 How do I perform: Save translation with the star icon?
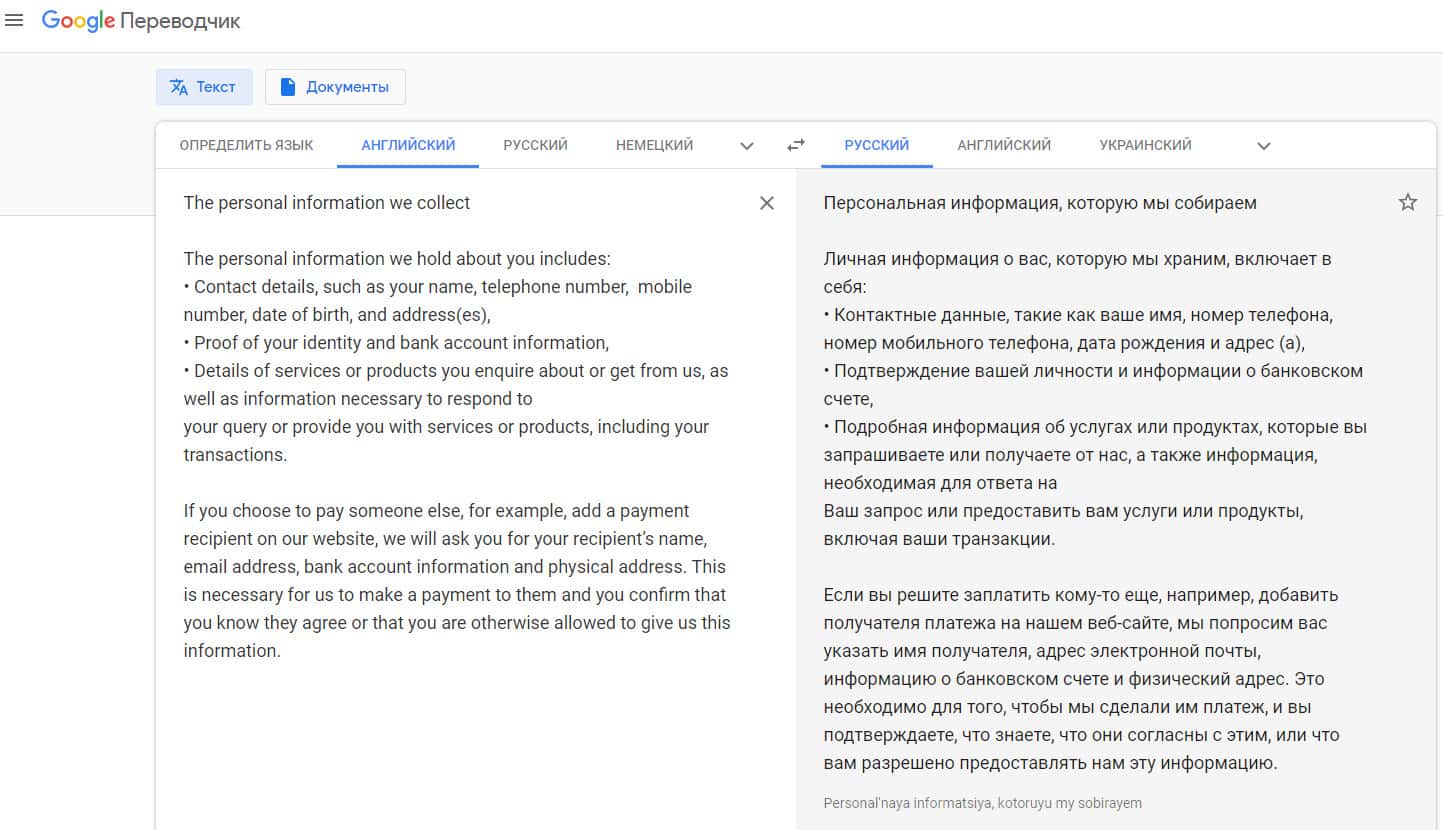1408,203
